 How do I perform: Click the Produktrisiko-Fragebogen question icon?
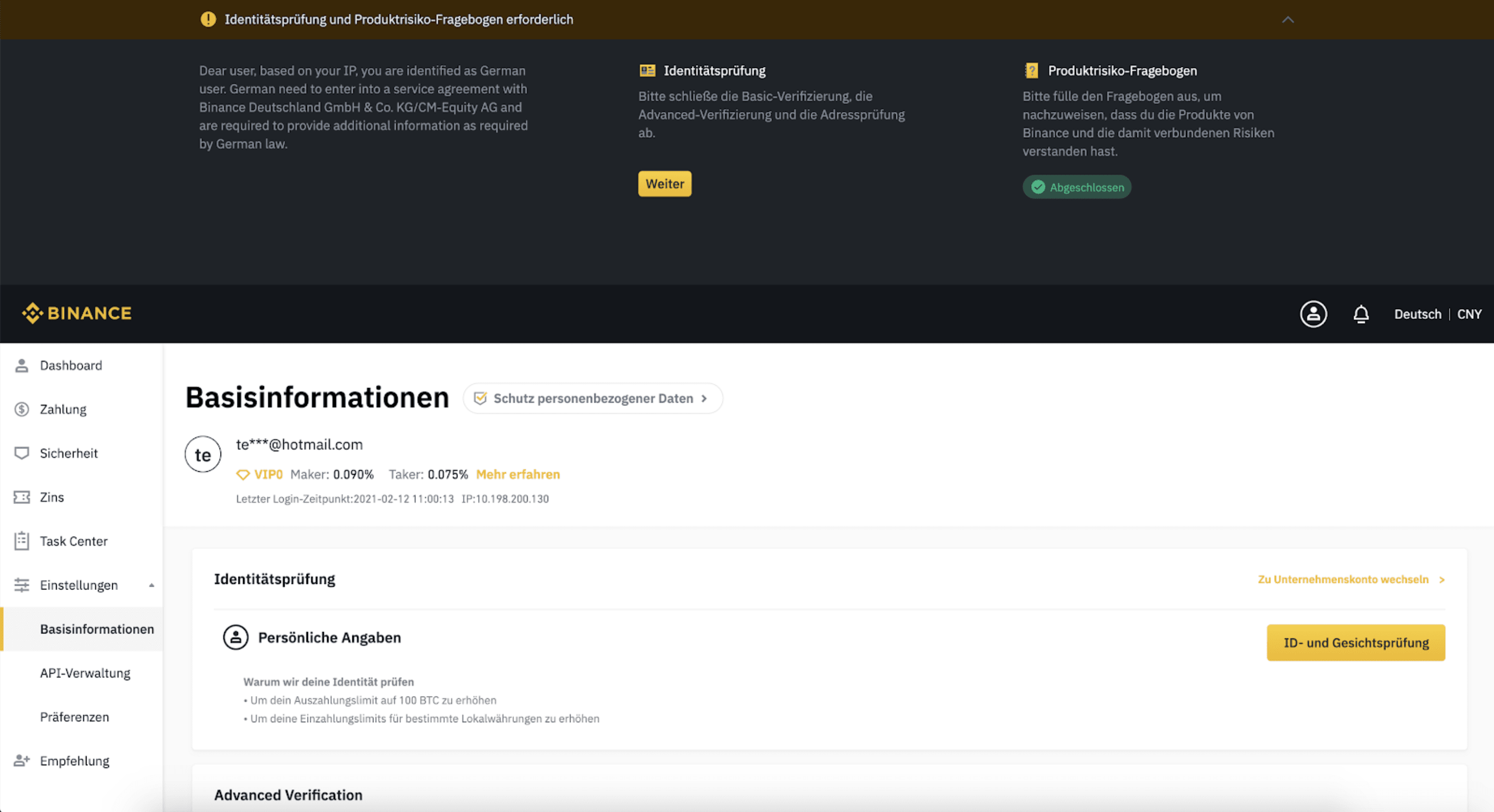[1031, 71]
